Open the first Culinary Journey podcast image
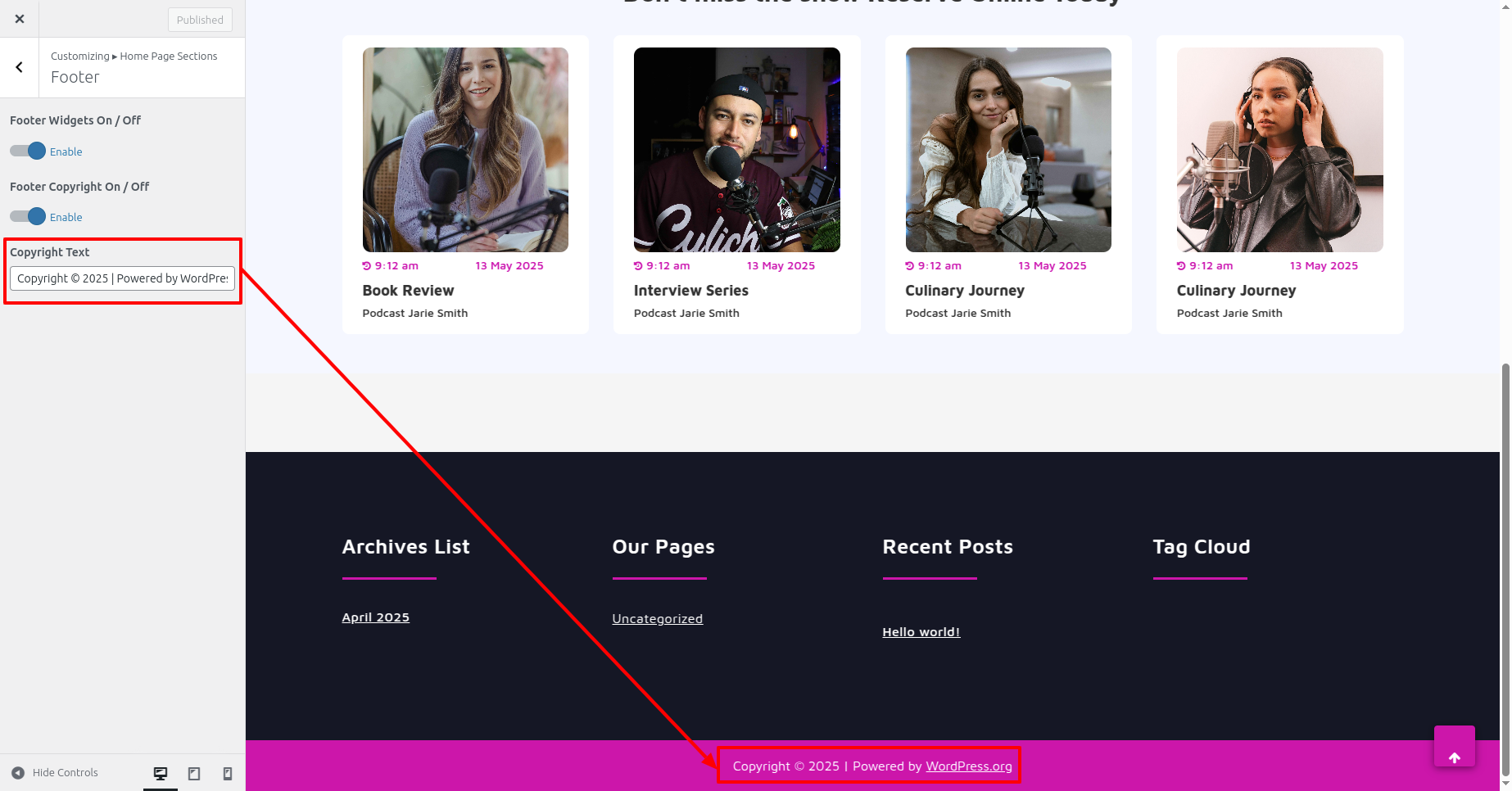Screen dimensions: 1512x791 (x=1007, y=150)
